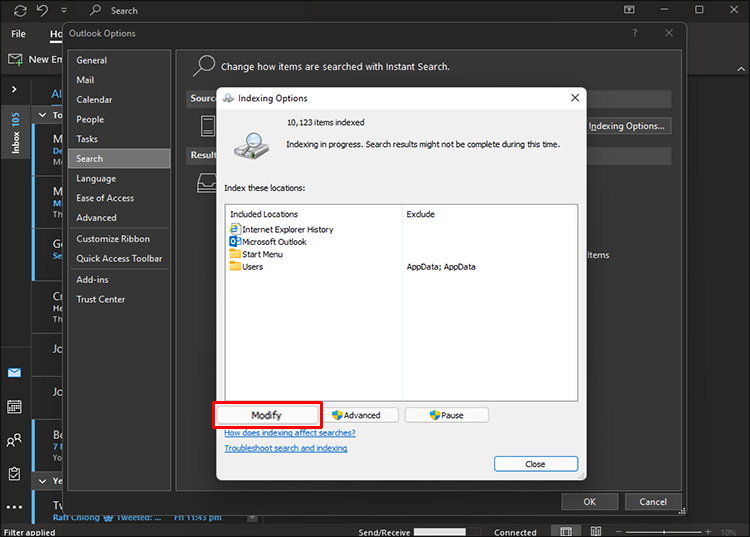Click the Modify button
Image resolution: width=750 pixels, height=537 pixels.
267,415
